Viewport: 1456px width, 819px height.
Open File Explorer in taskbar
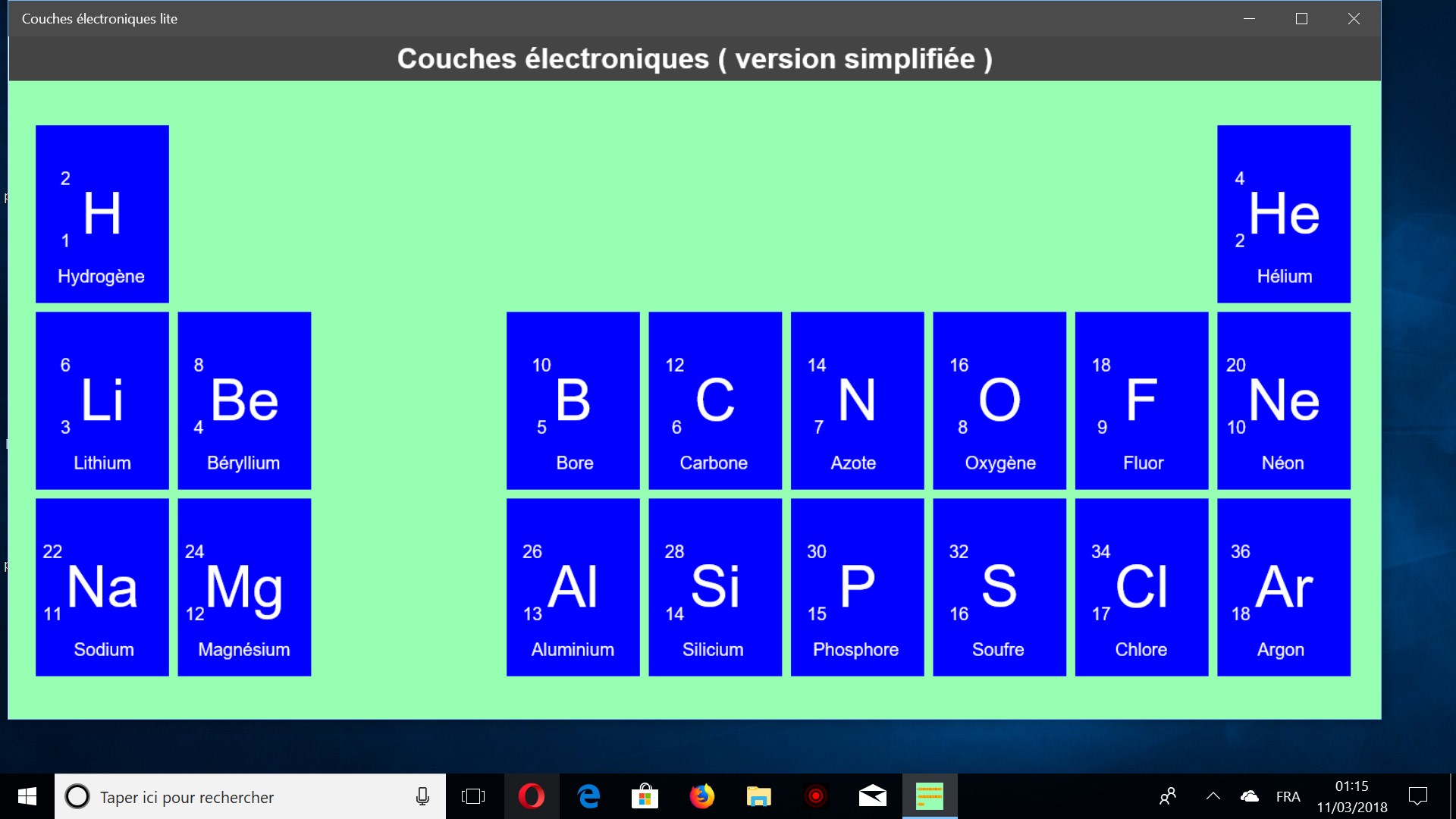pos(758,796)
